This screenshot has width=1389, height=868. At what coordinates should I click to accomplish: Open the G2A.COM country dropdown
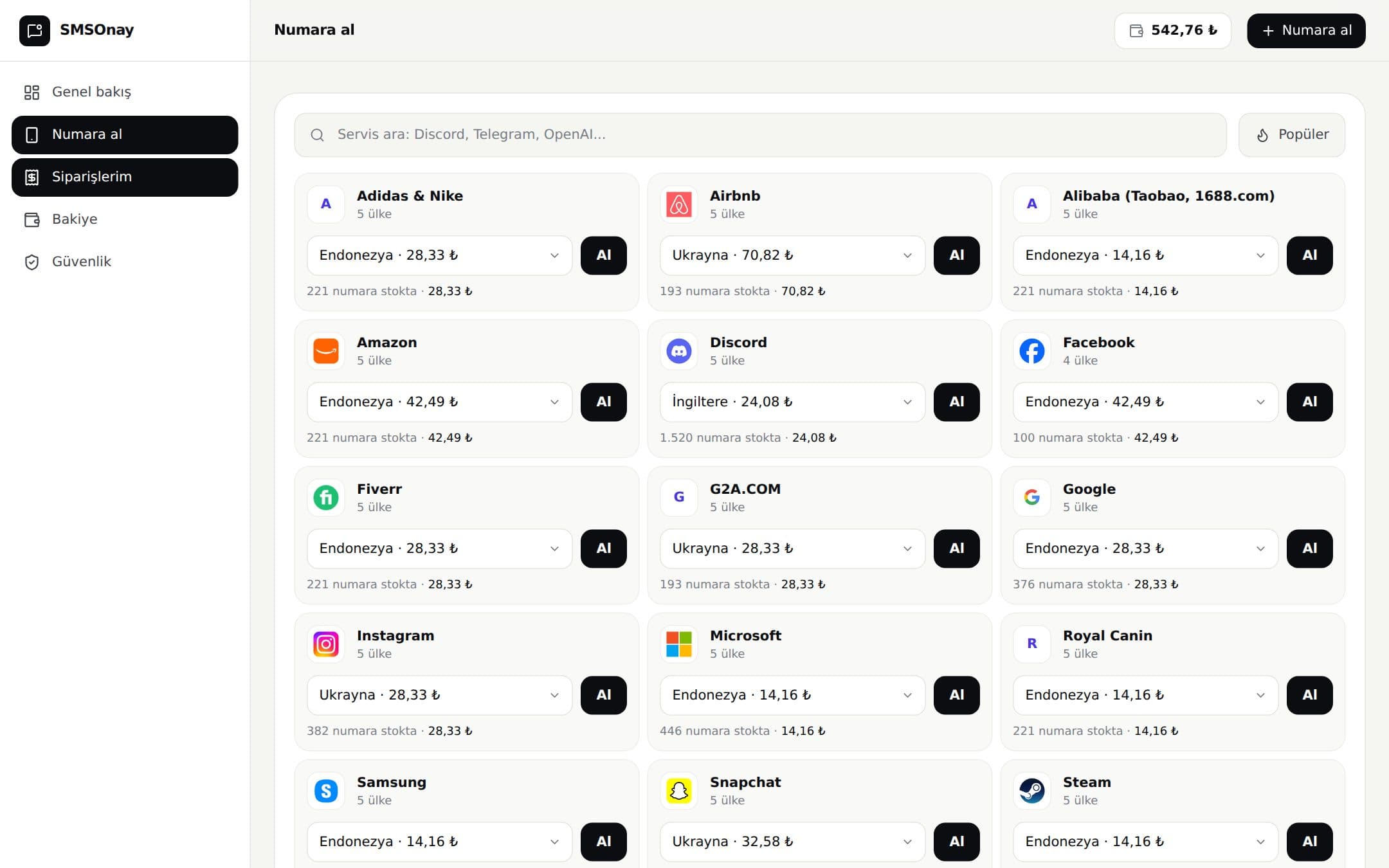coord(793,548)
